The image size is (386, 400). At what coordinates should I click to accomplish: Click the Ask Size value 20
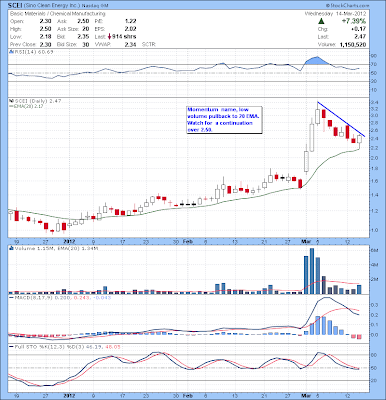point(85,29)
